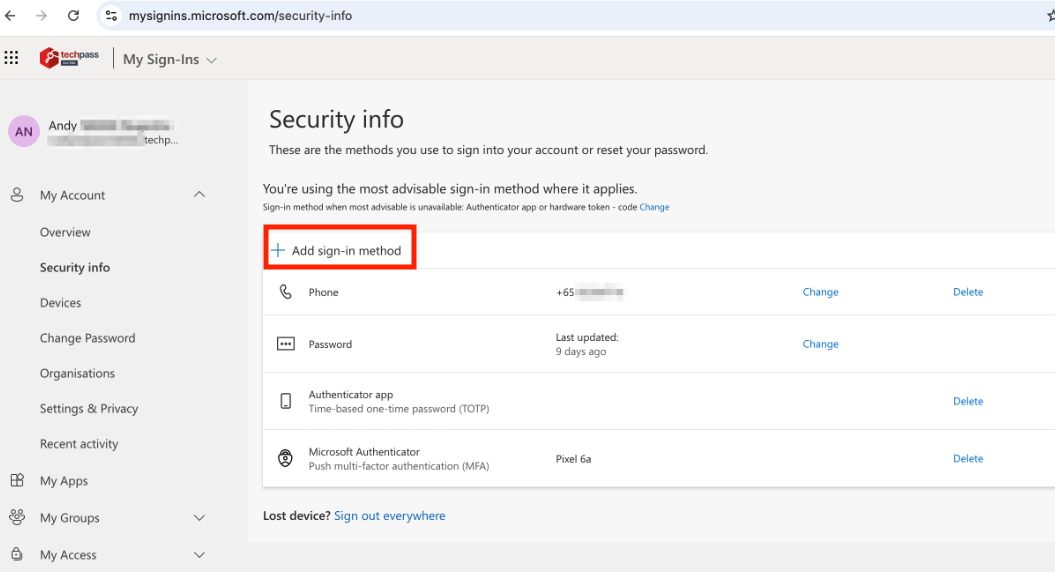Click the Microsoft Authenticator row icon
Viewport: 1055px width, 572px height.
[x=286, y=459]
